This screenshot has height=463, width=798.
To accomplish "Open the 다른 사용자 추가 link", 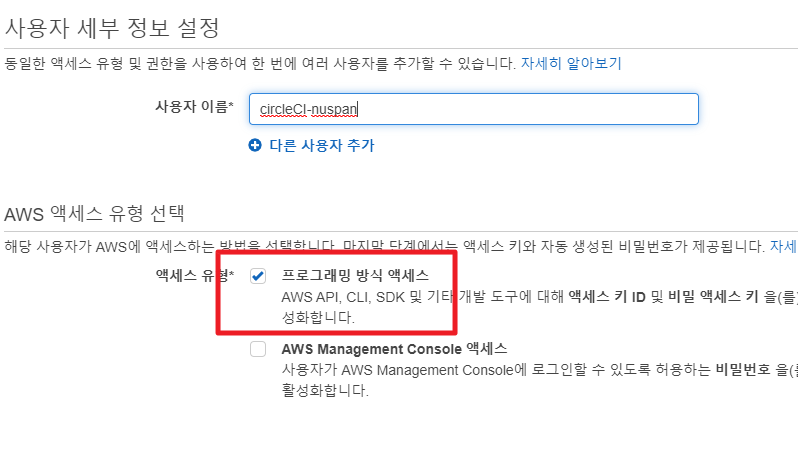I will pos(322,146).
